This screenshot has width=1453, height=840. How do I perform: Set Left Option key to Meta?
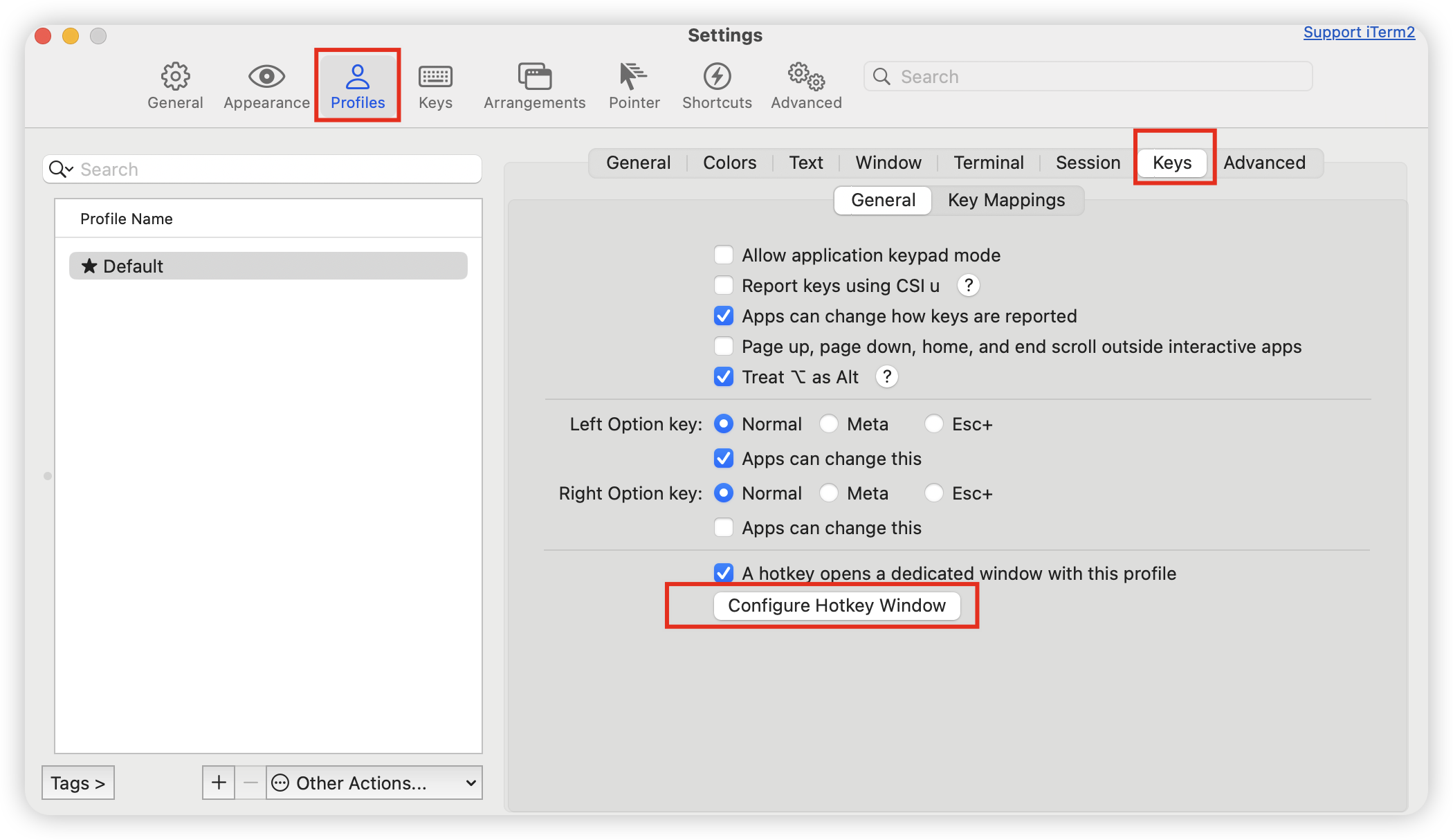click(829, 424)
